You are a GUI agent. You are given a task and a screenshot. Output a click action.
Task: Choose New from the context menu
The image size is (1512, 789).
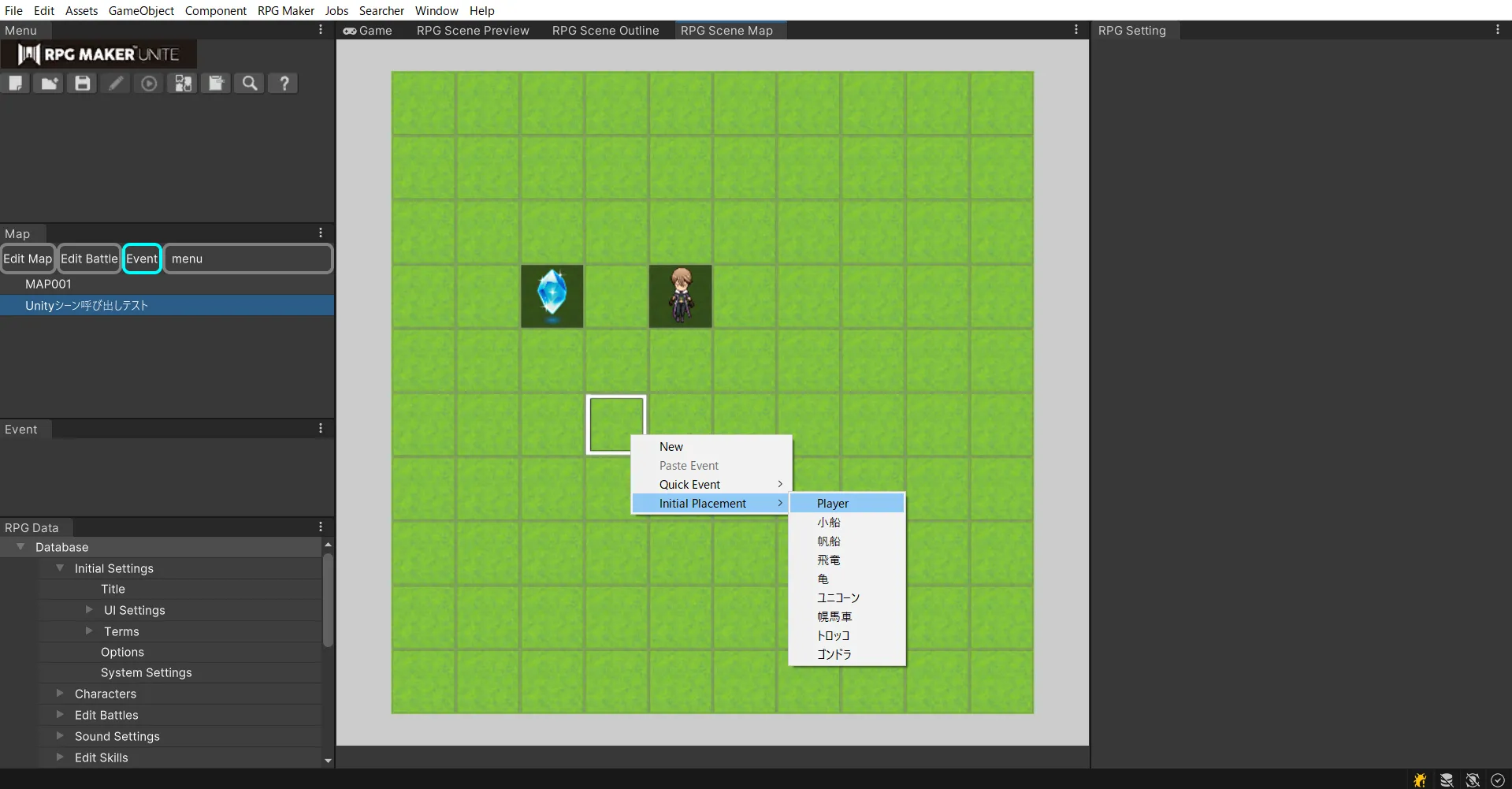[671, 446]
